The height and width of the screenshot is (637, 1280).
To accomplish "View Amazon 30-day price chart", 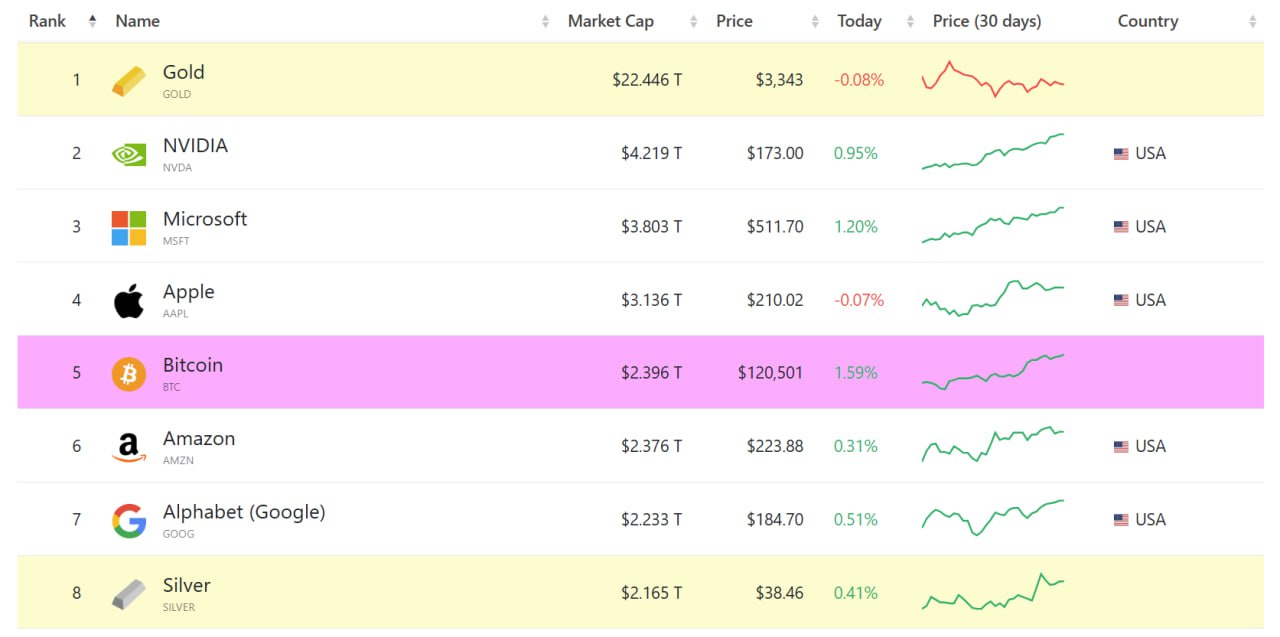I will click(993, 445).
